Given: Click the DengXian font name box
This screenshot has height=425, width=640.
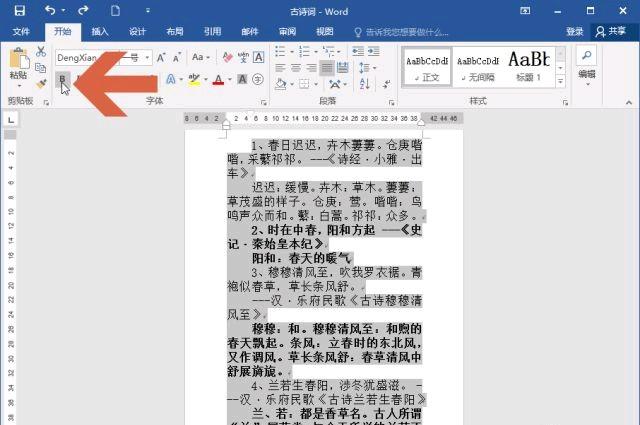Looking at the screenshot, I should pos(86,58).
